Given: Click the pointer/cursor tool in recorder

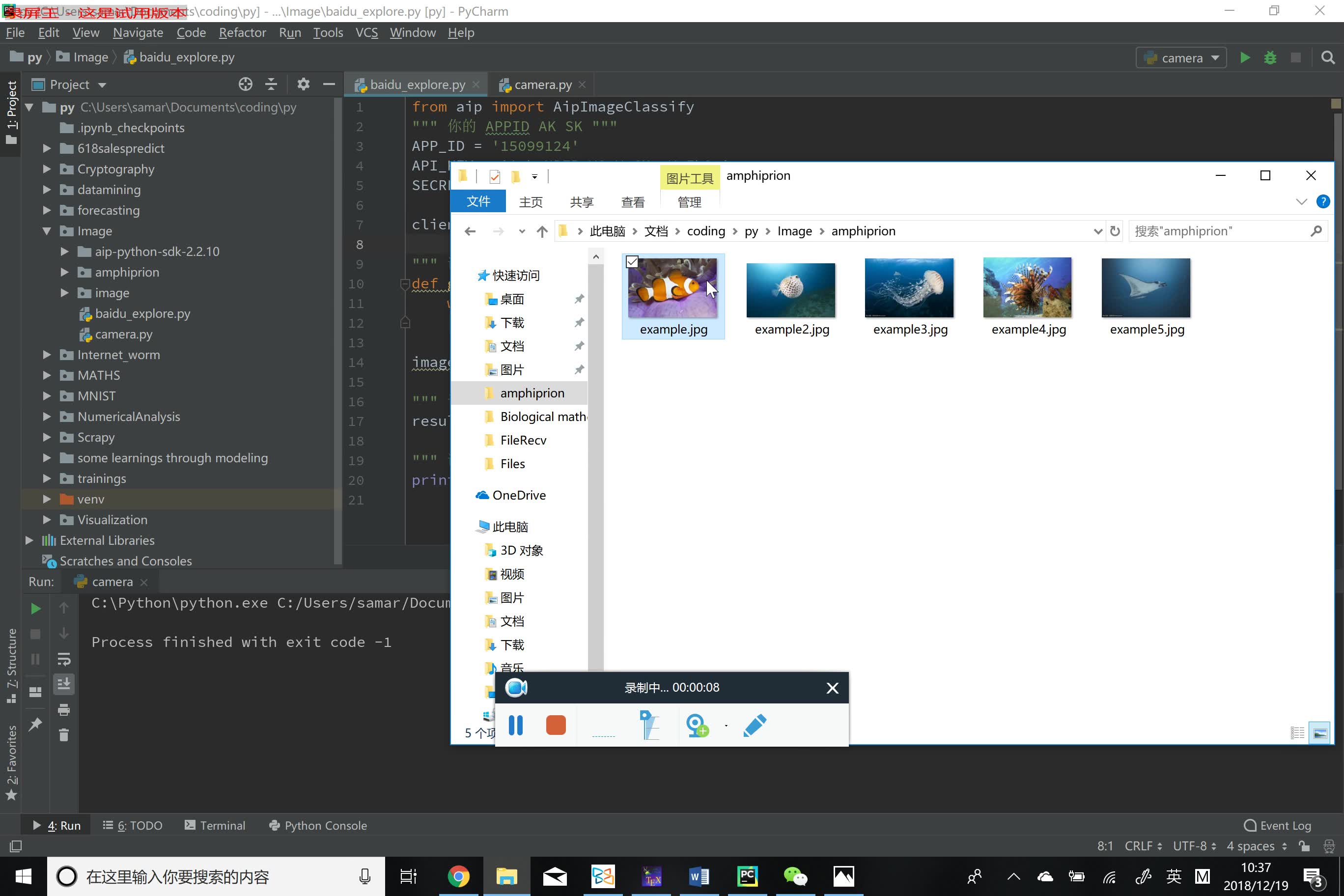Looking at the screenshot, I should [648, 724].
